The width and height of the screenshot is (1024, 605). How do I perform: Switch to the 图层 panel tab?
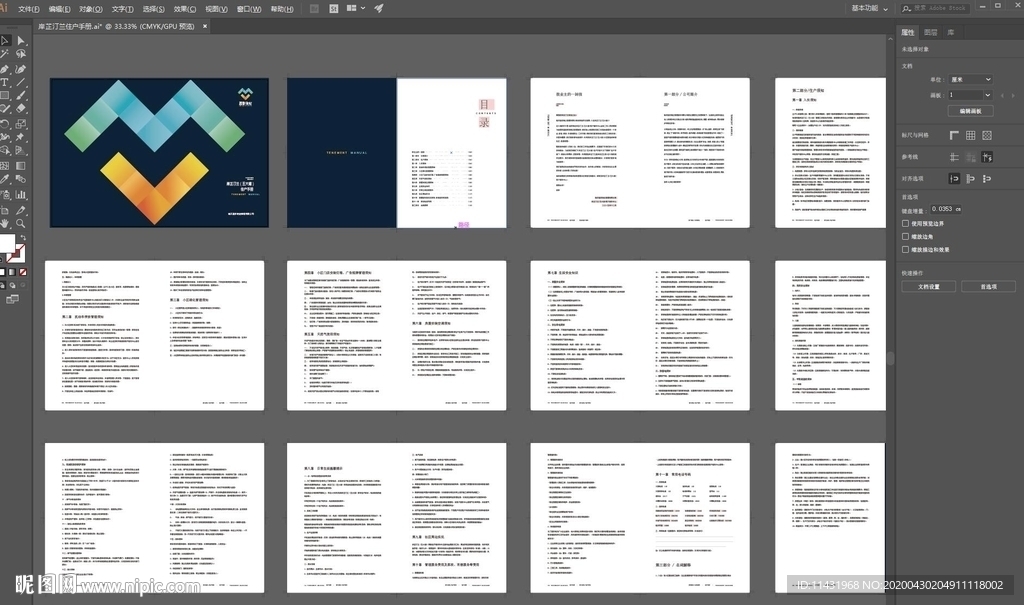[931, 32]
